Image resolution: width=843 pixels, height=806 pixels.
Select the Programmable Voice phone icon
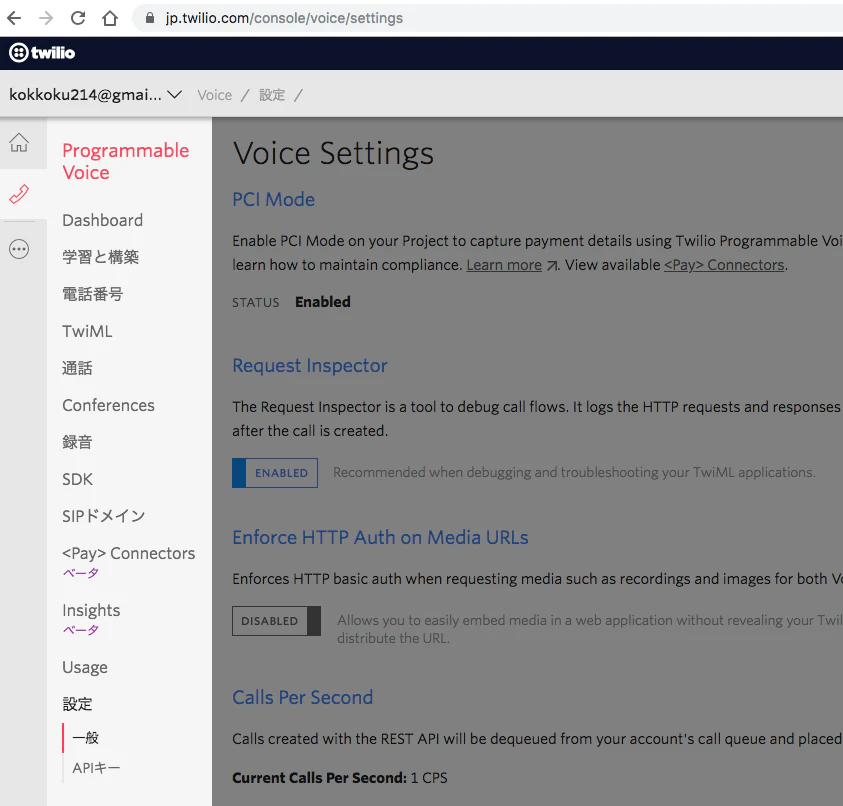click(x=19, y=194)
